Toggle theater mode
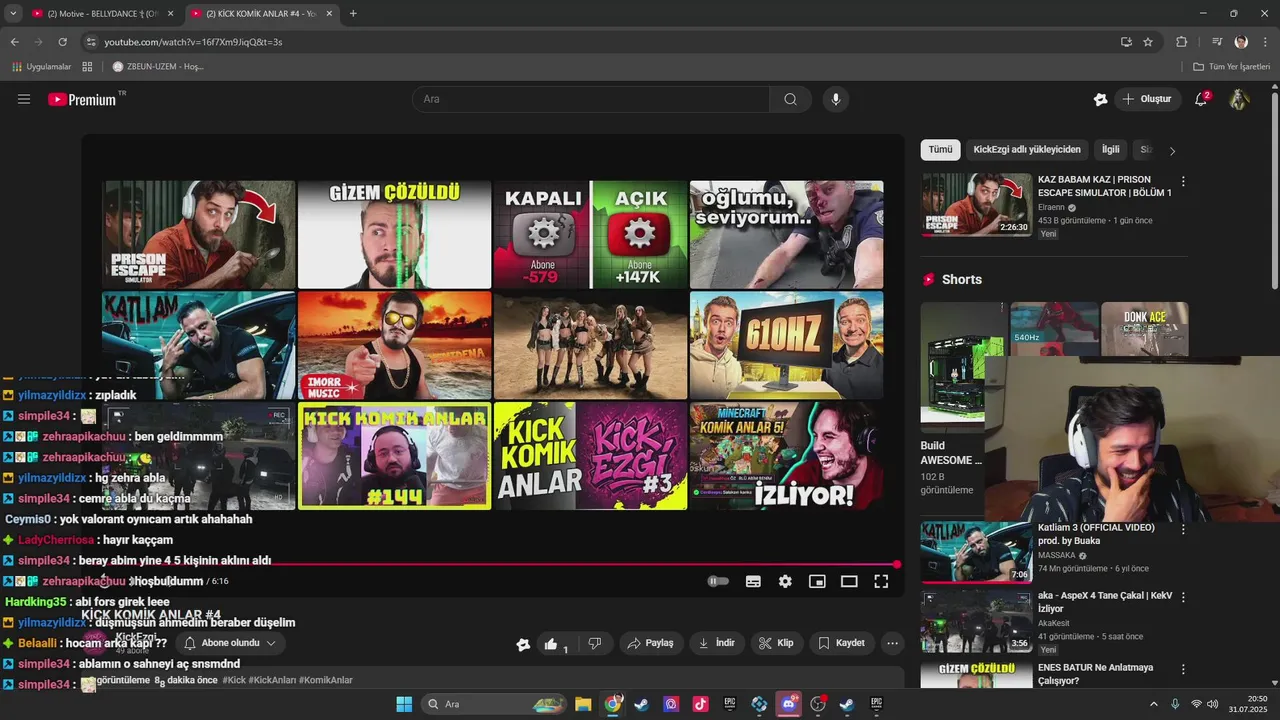This screenshot has width=1280, height=720. (849, 581)
